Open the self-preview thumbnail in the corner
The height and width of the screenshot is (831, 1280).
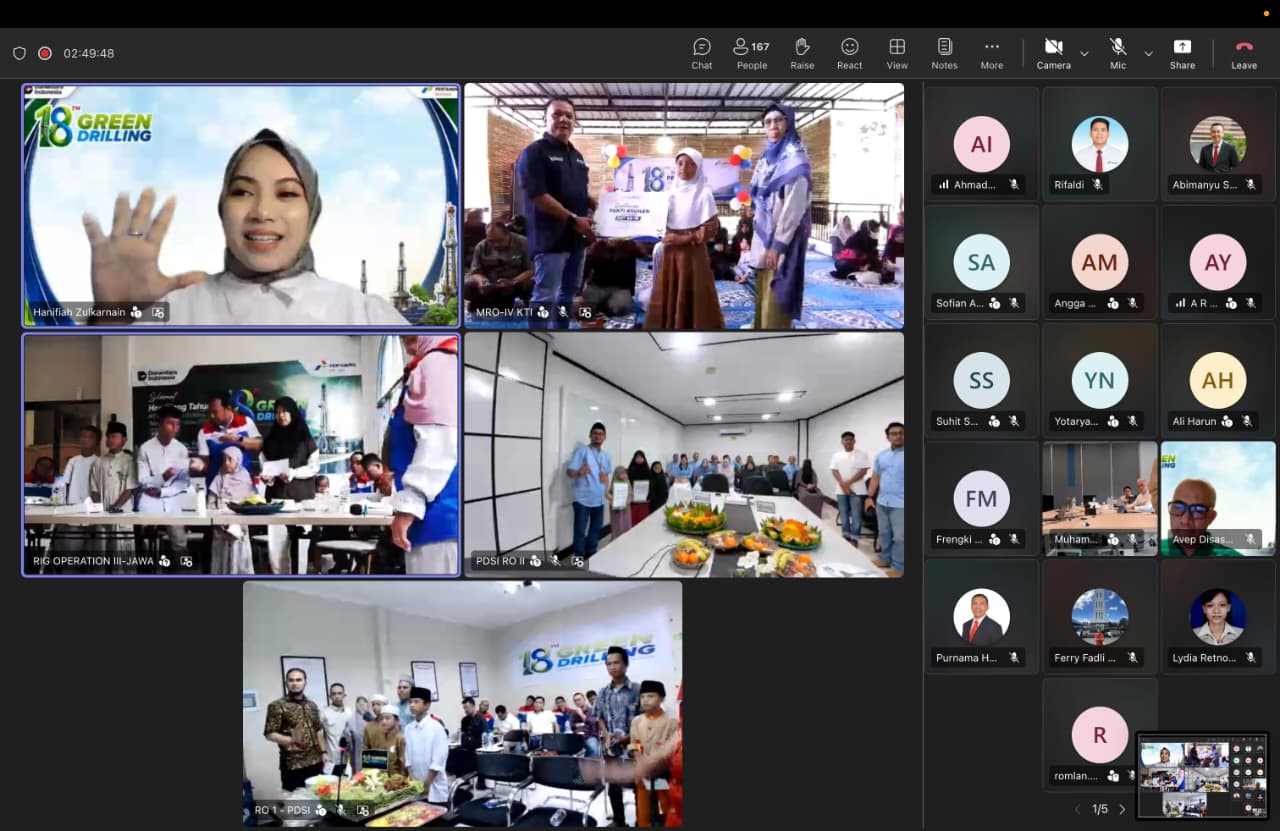click(x=1203, y=776)
